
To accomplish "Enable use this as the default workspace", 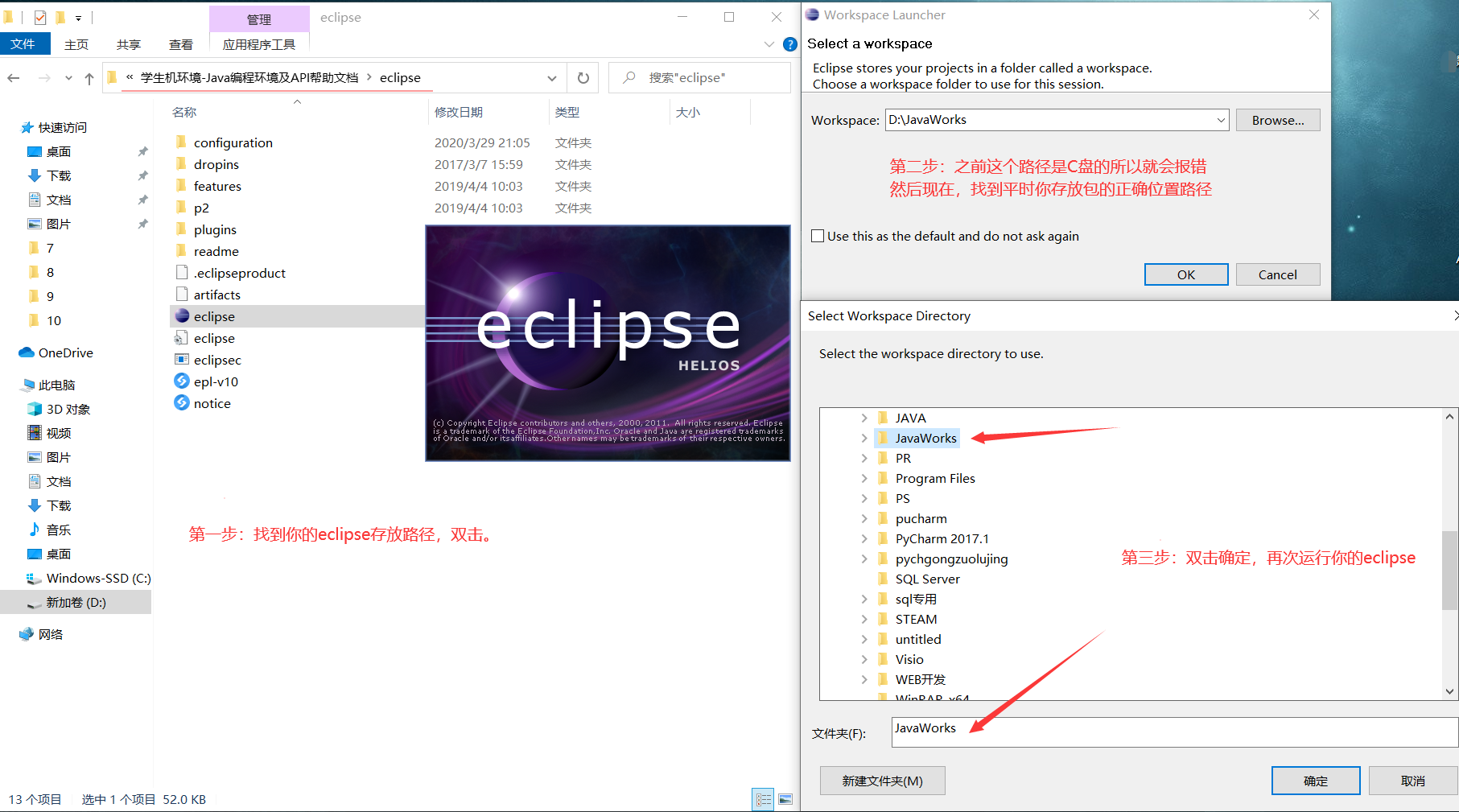I will click(818, 236).
